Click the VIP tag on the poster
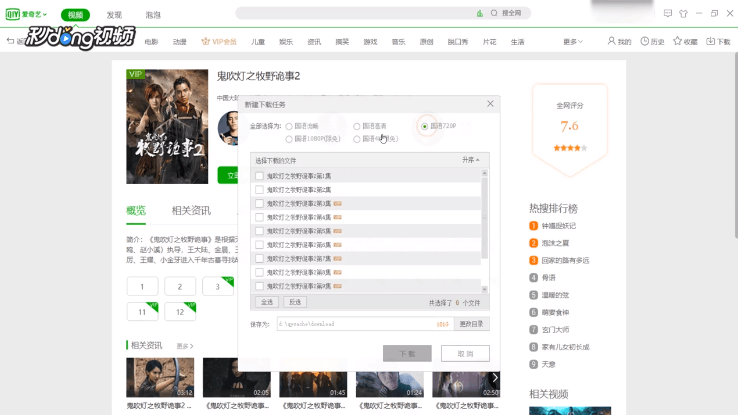 pos(135,74)
